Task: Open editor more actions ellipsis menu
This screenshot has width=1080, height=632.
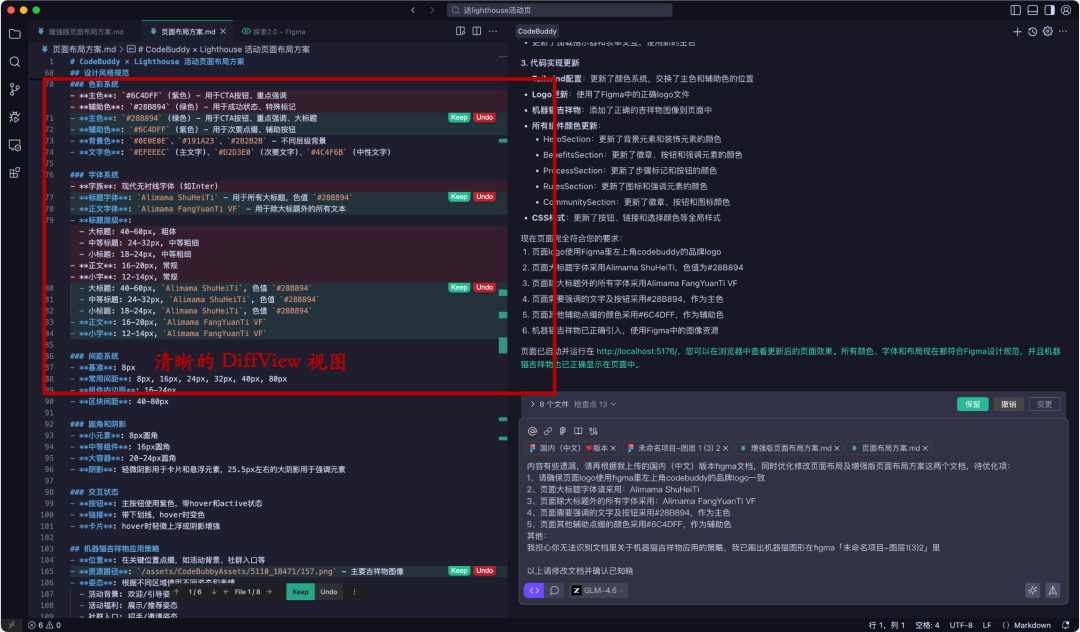Action: (493, 31)
